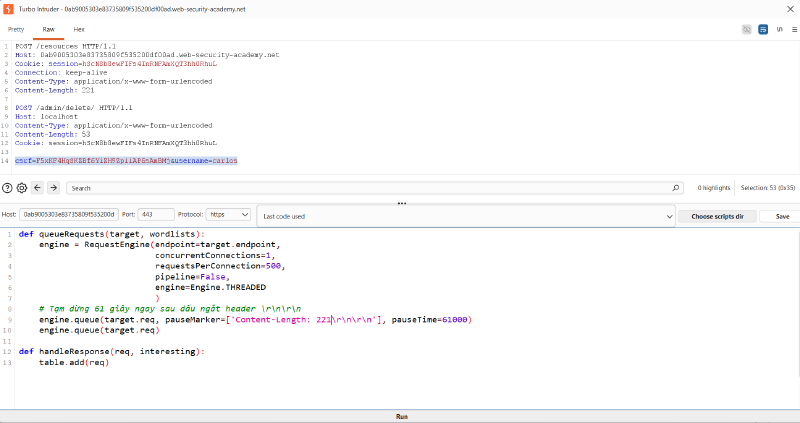Viewport: 800px width, 423px height.
Task: Click the pauseTime=61000 value in the script
Action: [x=429, y=320]
